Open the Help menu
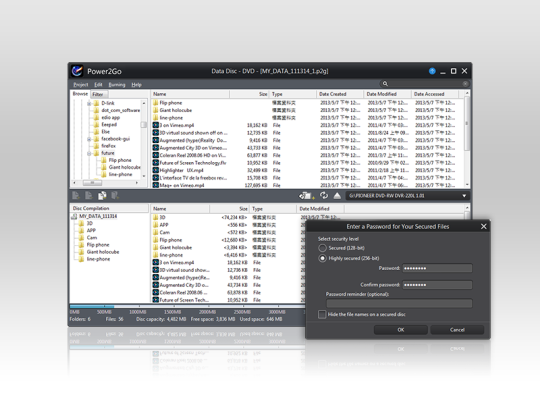 [136, 85]
